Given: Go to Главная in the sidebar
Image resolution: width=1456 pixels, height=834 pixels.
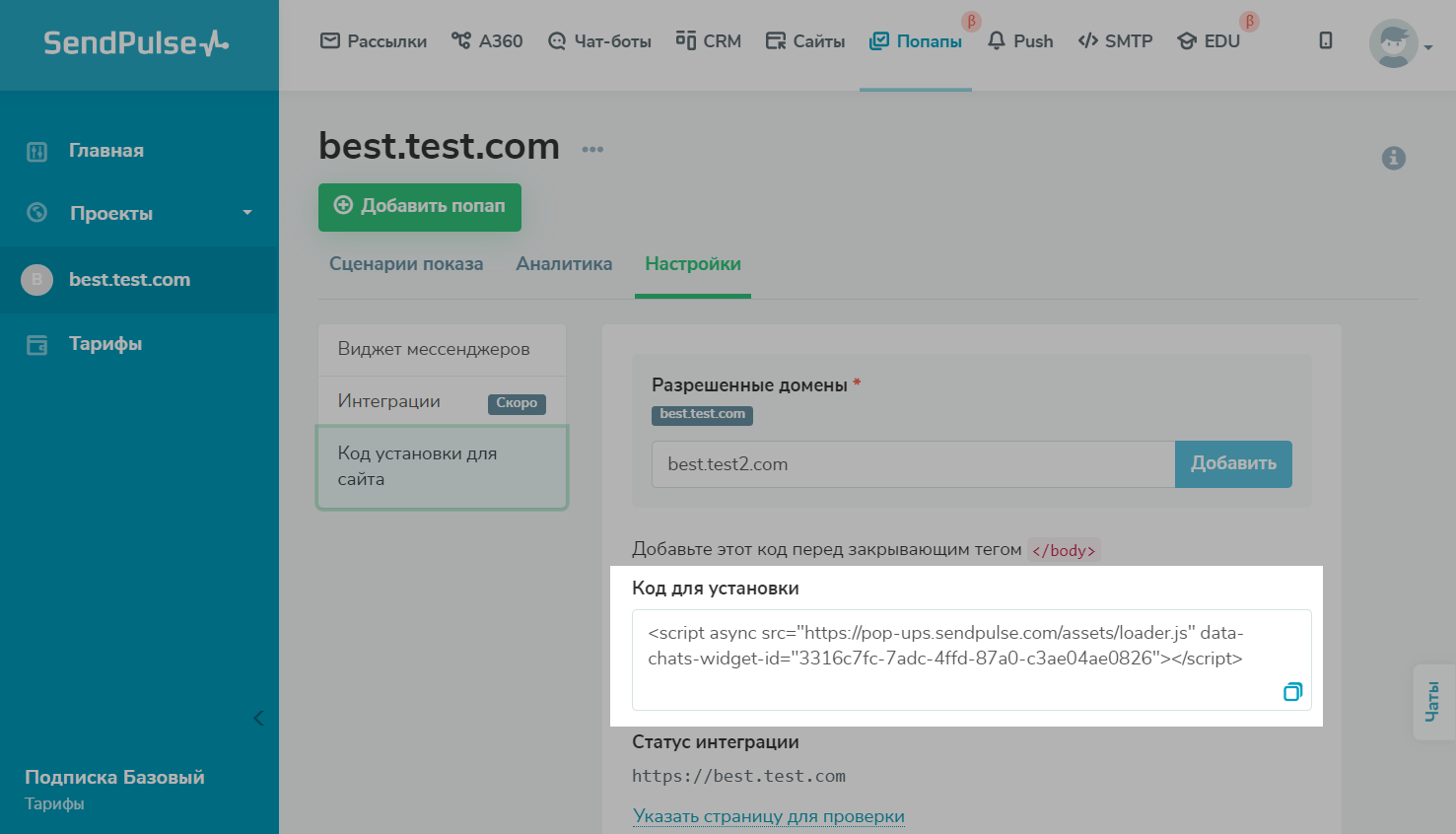Looking at the screenshot, I should [105, 151].
